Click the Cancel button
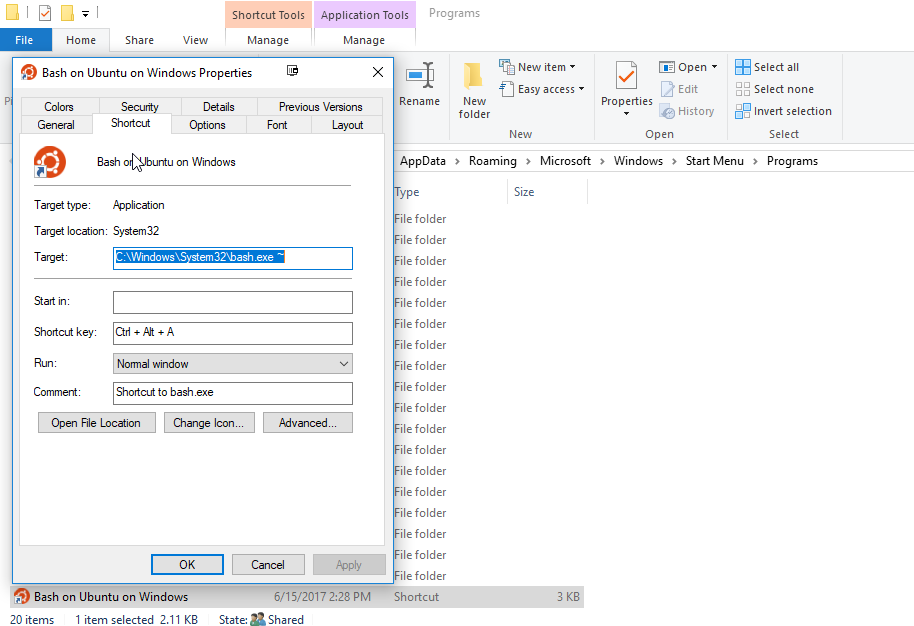This screenshot has height=626, width=914. 268,564
